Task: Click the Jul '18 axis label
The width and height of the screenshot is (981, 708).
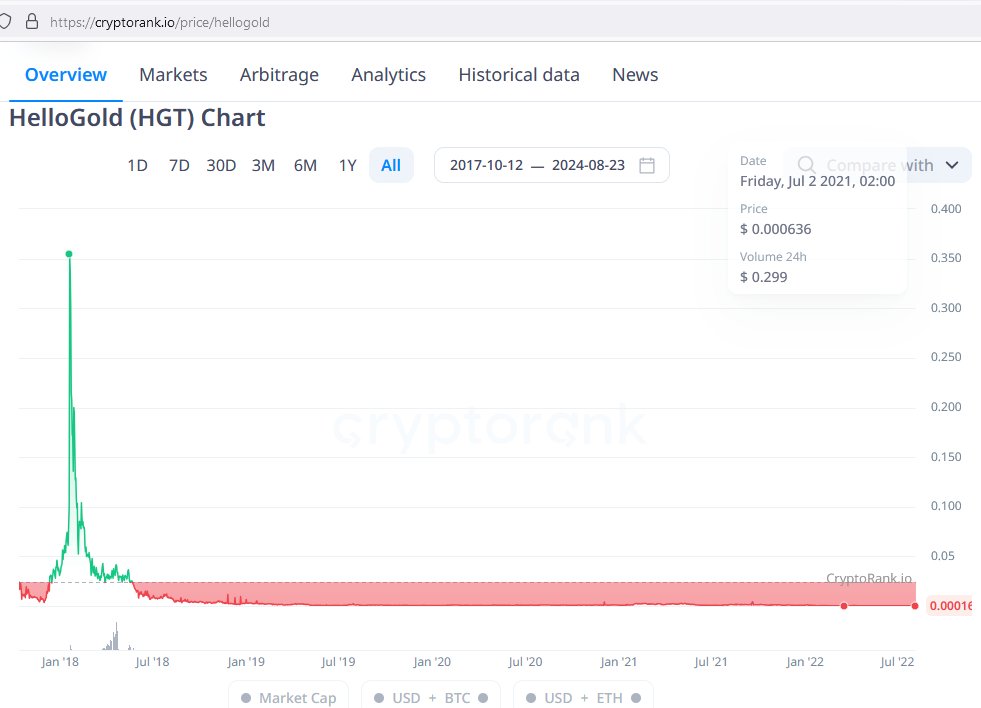Action: click(152, 662)
